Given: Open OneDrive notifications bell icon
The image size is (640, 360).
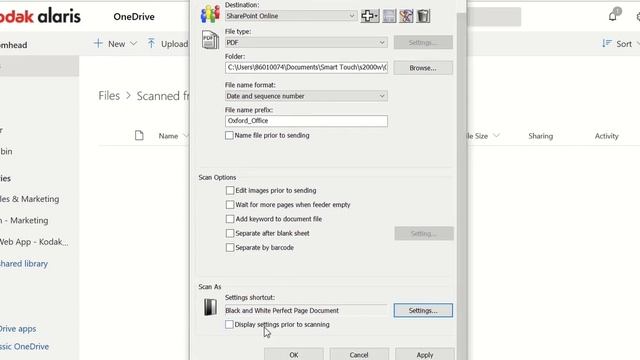Looking at the screenshot, I should (x=613, y=16).
